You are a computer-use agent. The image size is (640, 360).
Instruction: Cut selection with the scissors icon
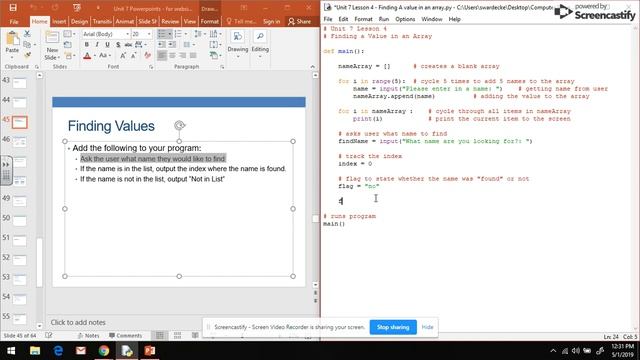(27, 34)
